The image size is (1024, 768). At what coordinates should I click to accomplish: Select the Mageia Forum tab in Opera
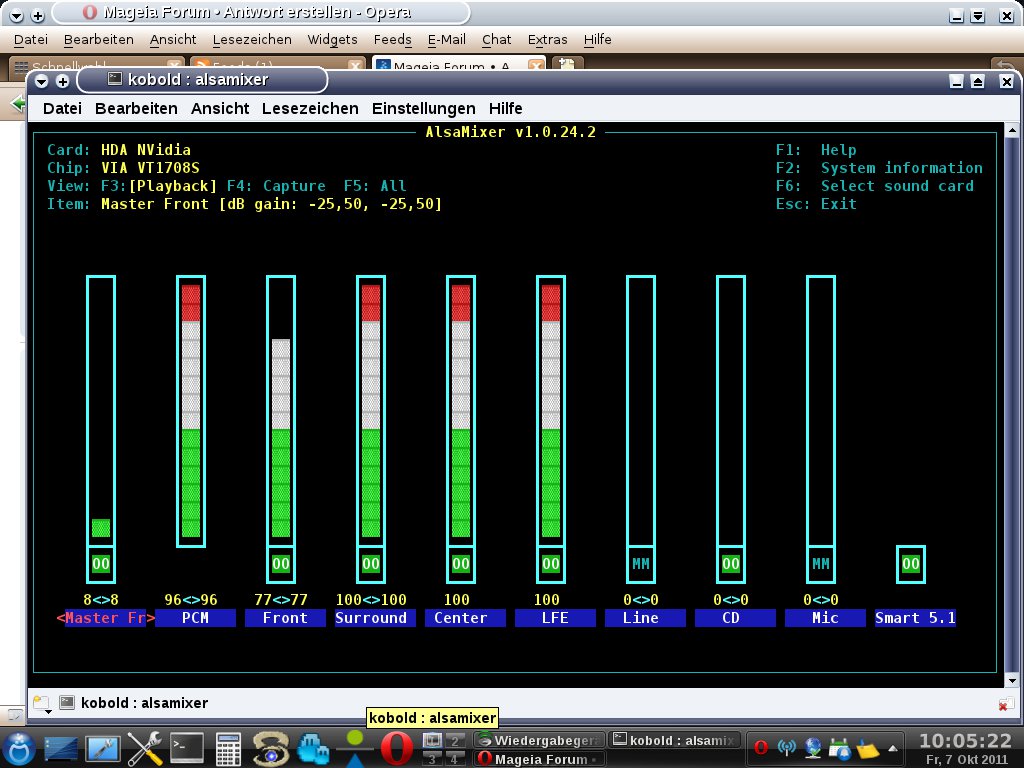(458, 66)
